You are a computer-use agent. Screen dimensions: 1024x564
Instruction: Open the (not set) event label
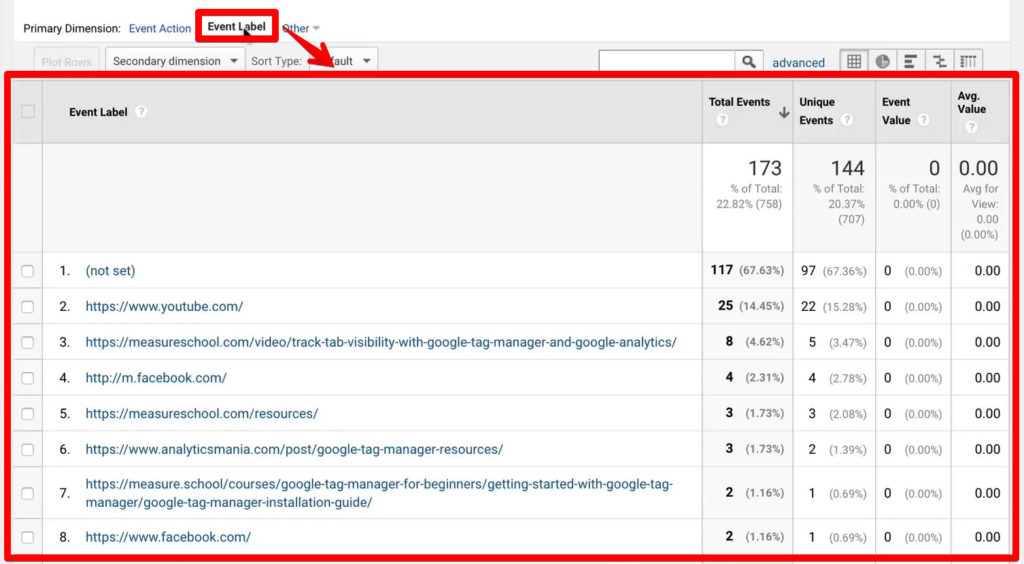110,271
